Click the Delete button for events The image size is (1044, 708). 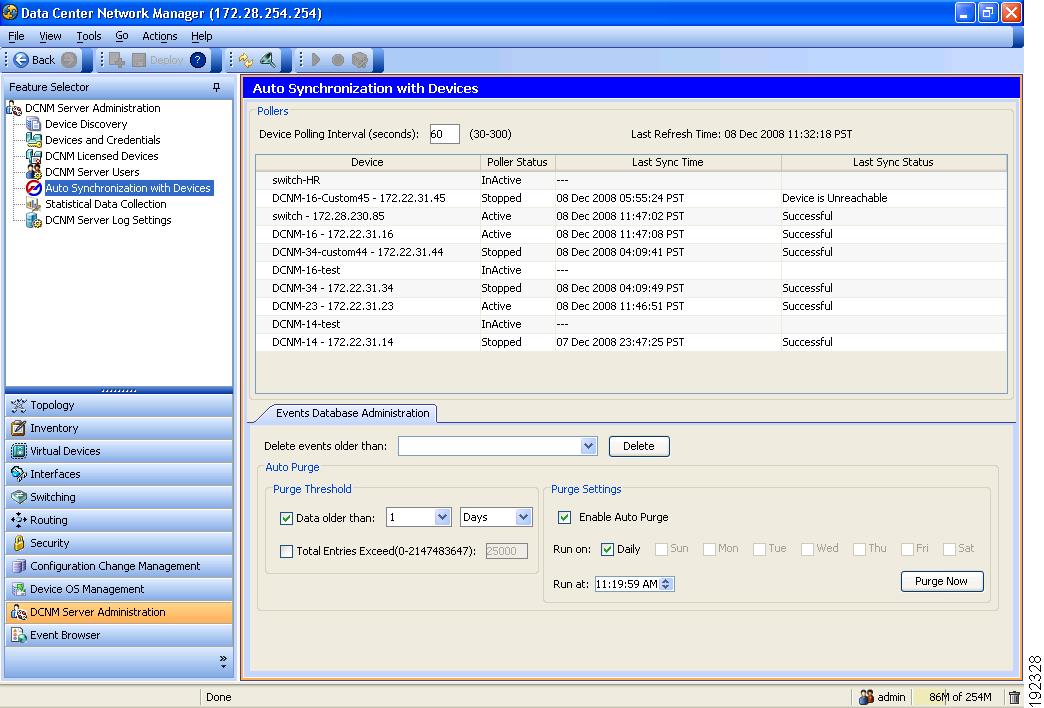(x=639, y=446)
